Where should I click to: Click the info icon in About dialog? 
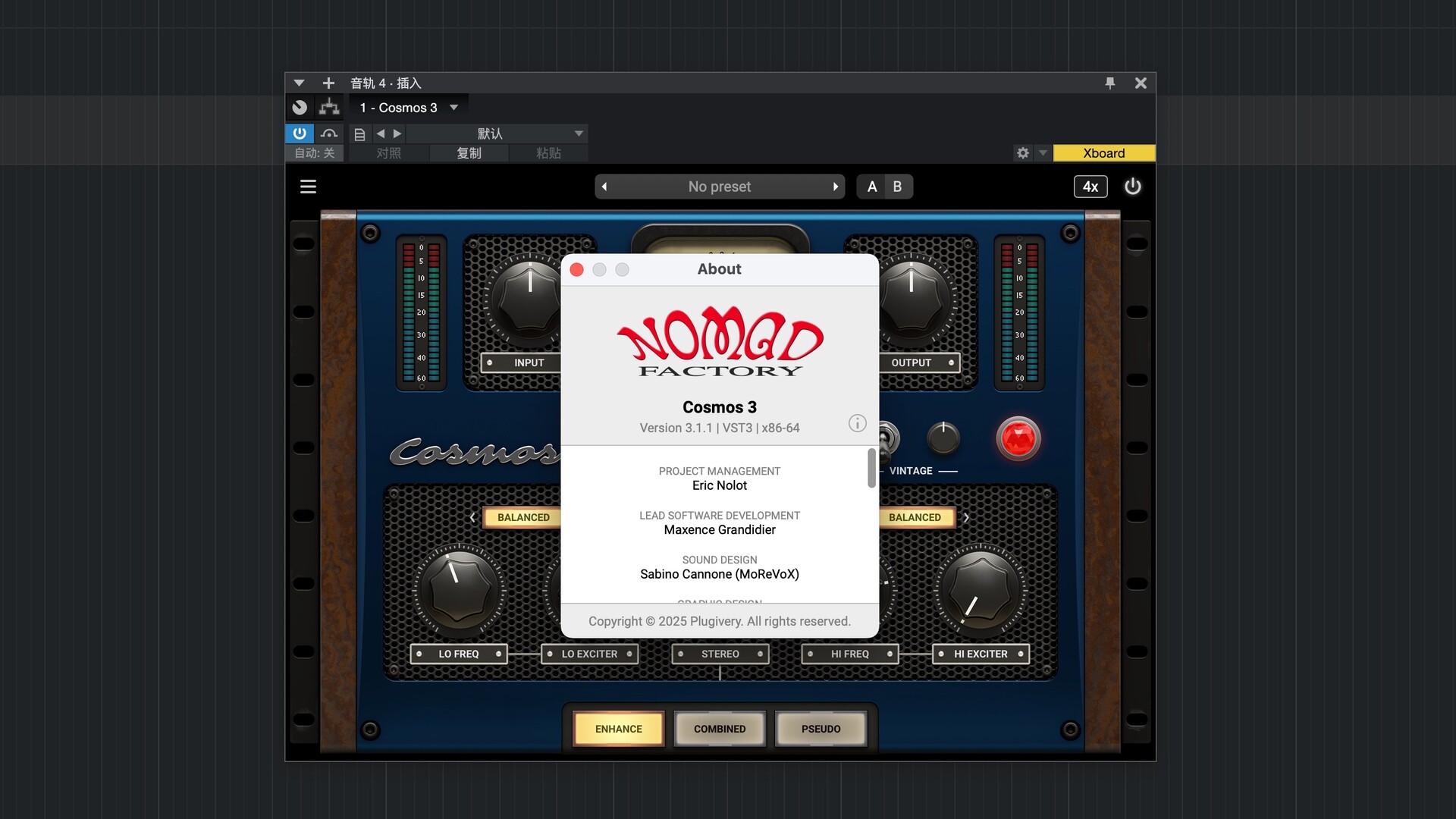(x=857, y=423)
